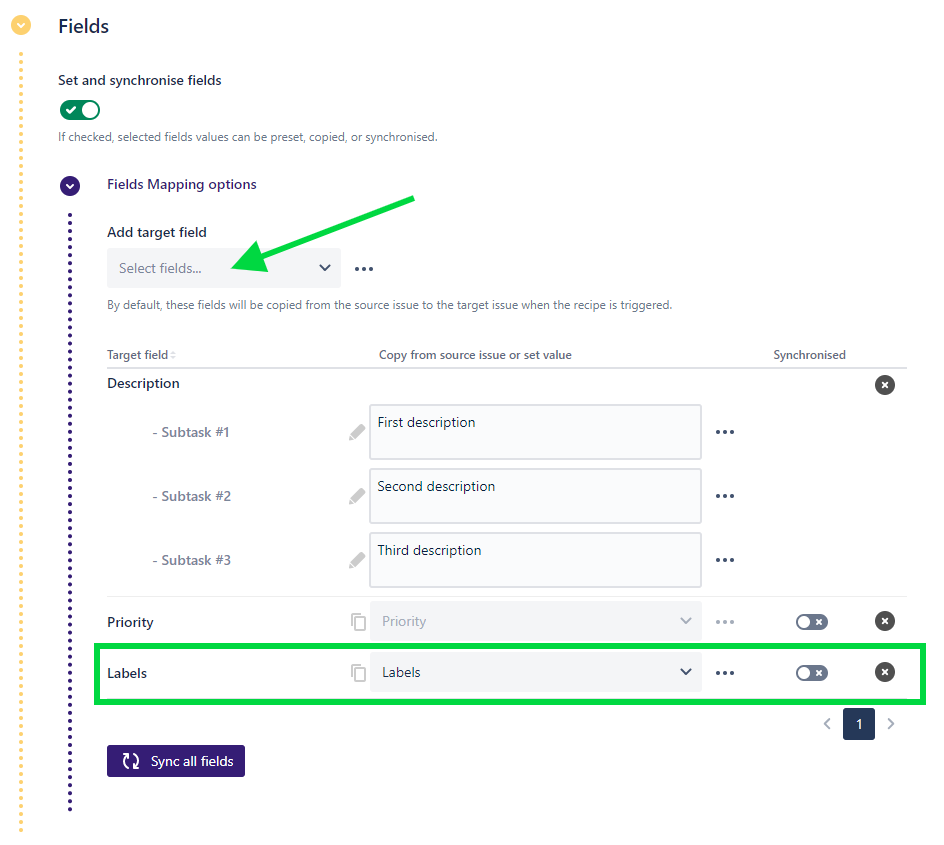Remove the Labels field mapping
This screenshot has height=845, width=944.
tap(884, 672)
